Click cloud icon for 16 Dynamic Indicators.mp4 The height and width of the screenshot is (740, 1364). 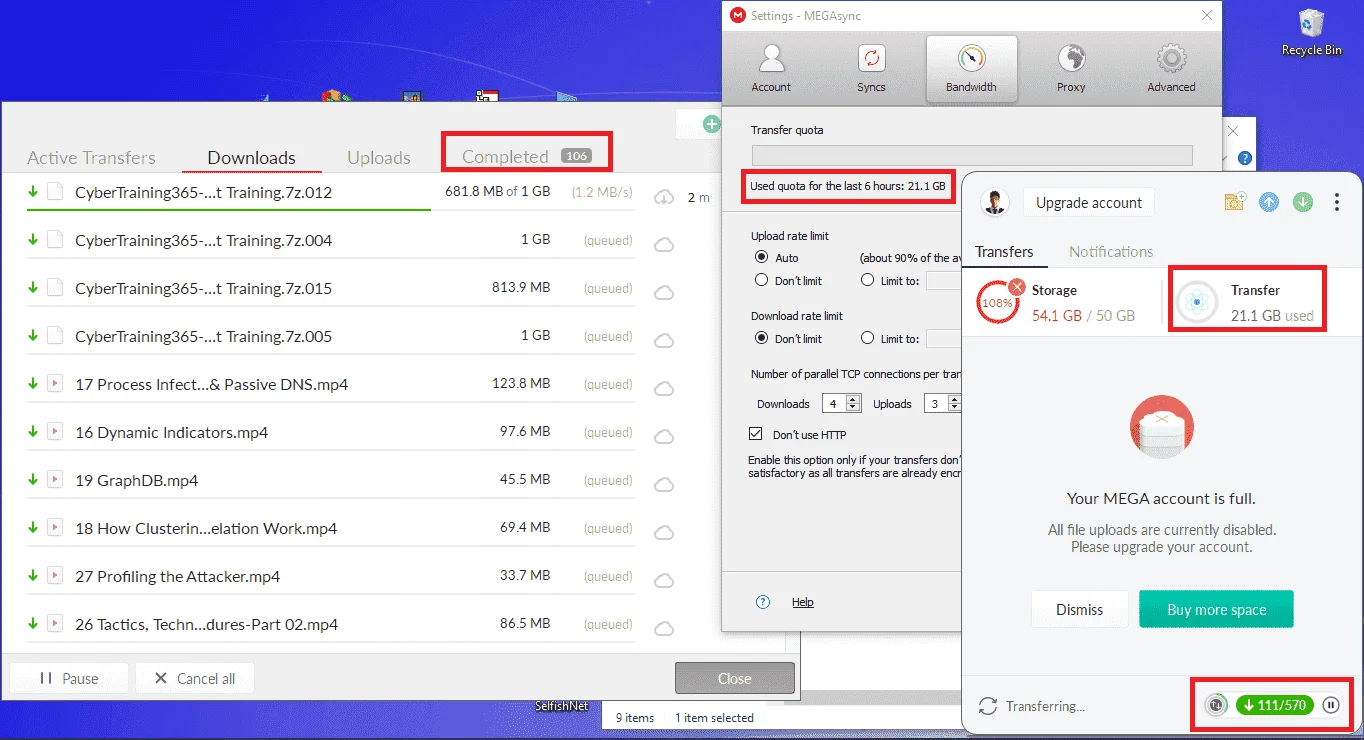point(663,437)
